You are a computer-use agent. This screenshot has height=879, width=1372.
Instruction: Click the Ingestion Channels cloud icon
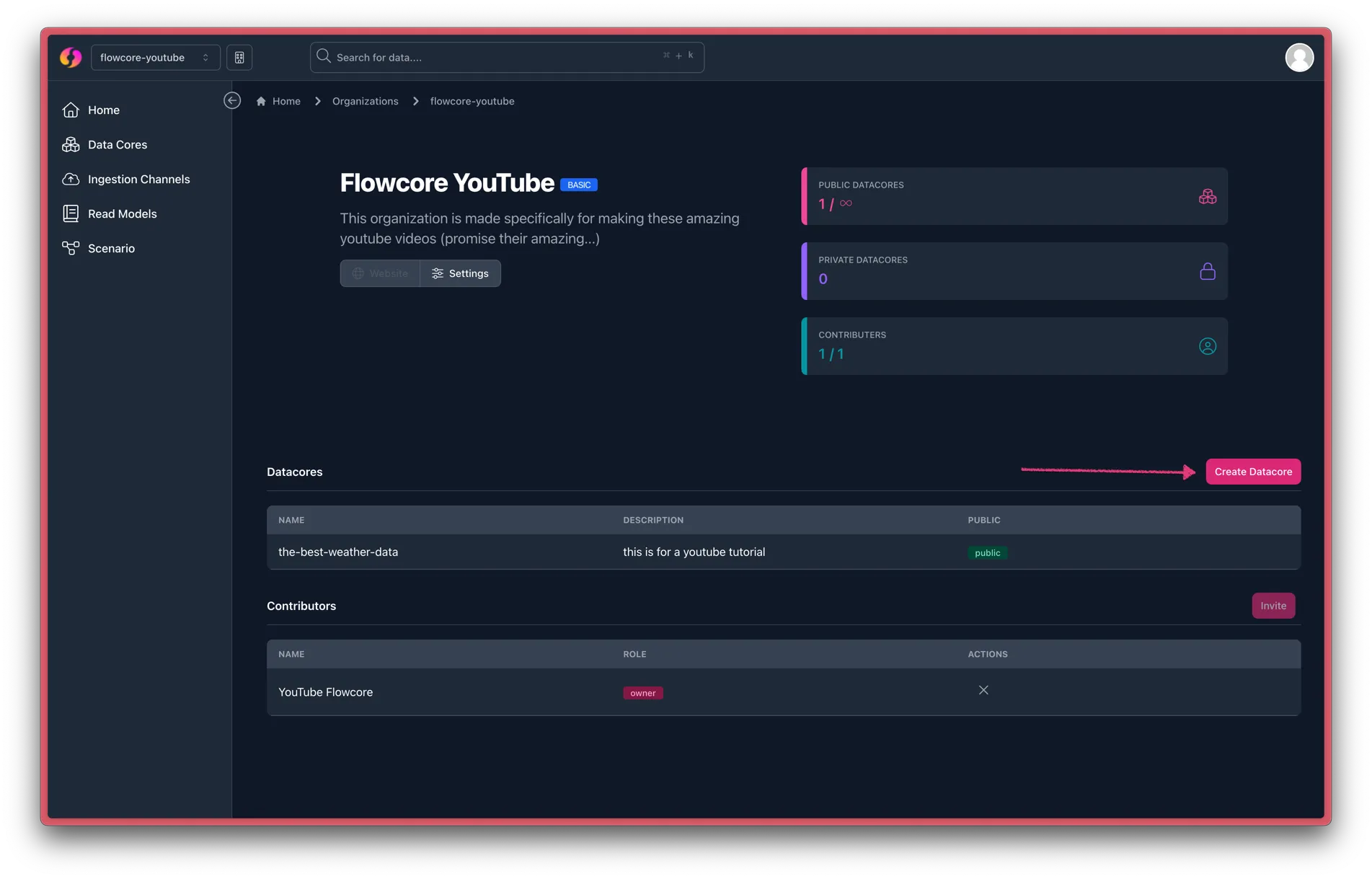[x=71, y=179]
